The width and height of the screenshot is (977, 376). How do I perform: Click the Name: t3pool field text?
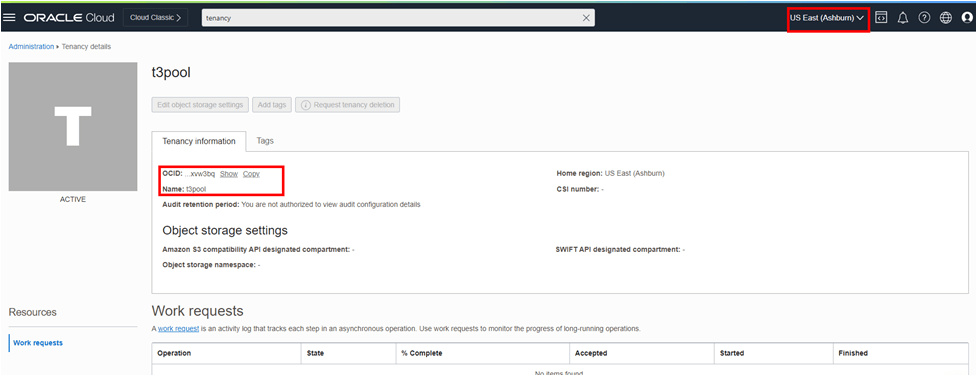point(184,188)
